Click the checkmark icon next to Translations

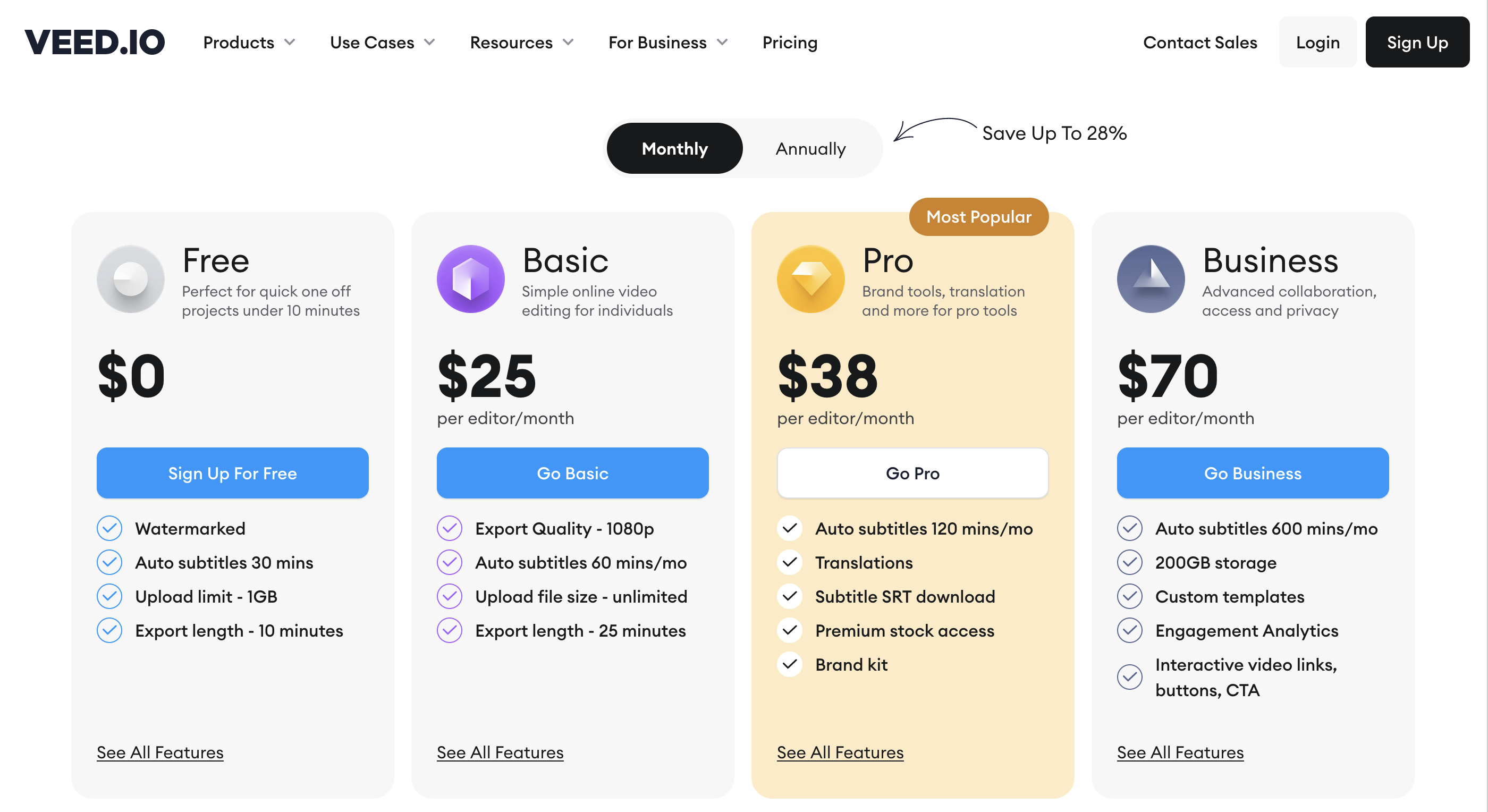790,563
